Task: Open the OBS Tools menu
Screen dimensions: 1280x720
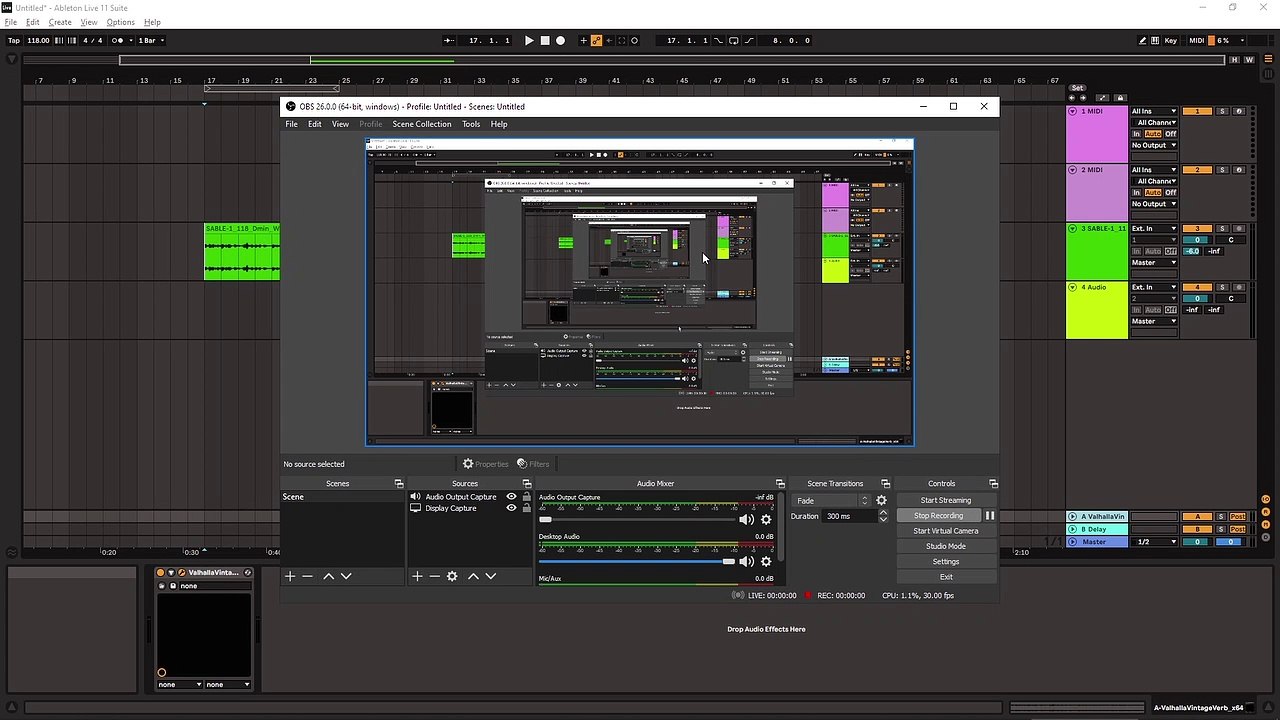Action: pos(471,124)
